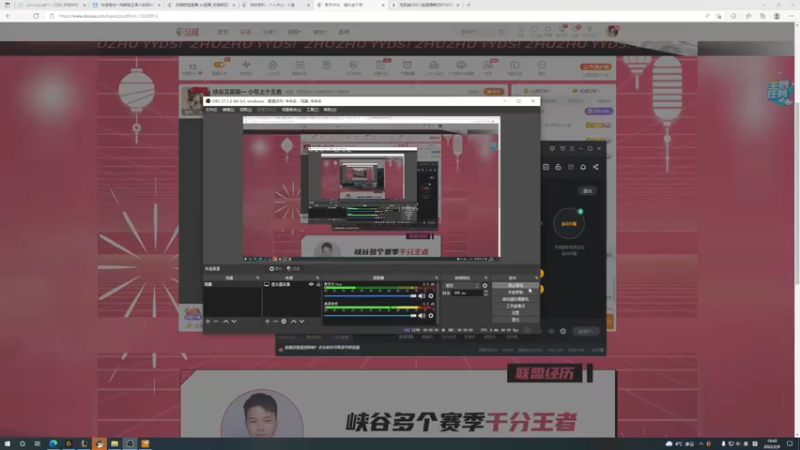Click the highlighted streaming button in OBS controls
Viewport: 800px width, 450px height.
(x=515, y=286)
